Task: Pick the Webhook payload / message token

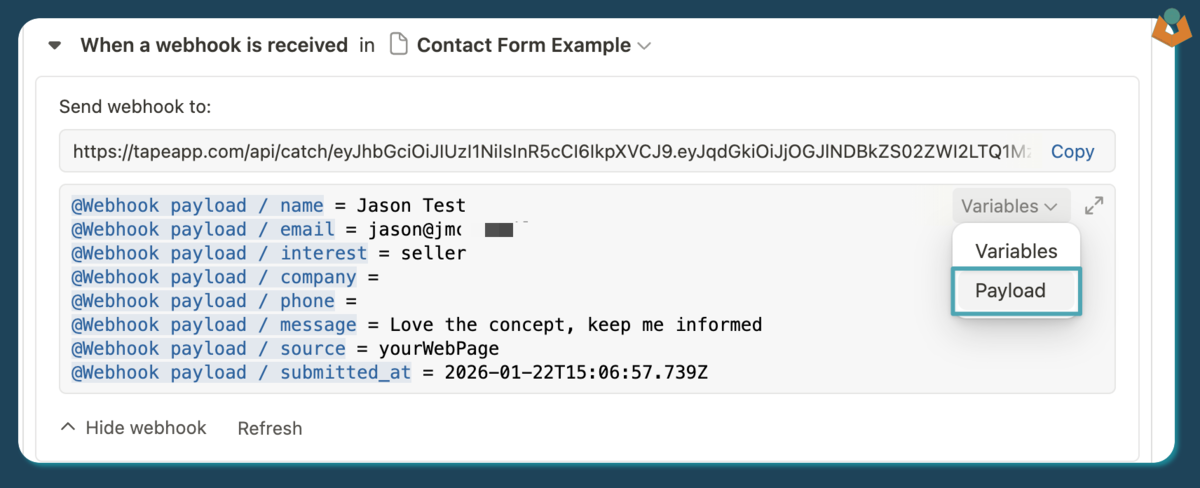Action: [x=213, y=325]
